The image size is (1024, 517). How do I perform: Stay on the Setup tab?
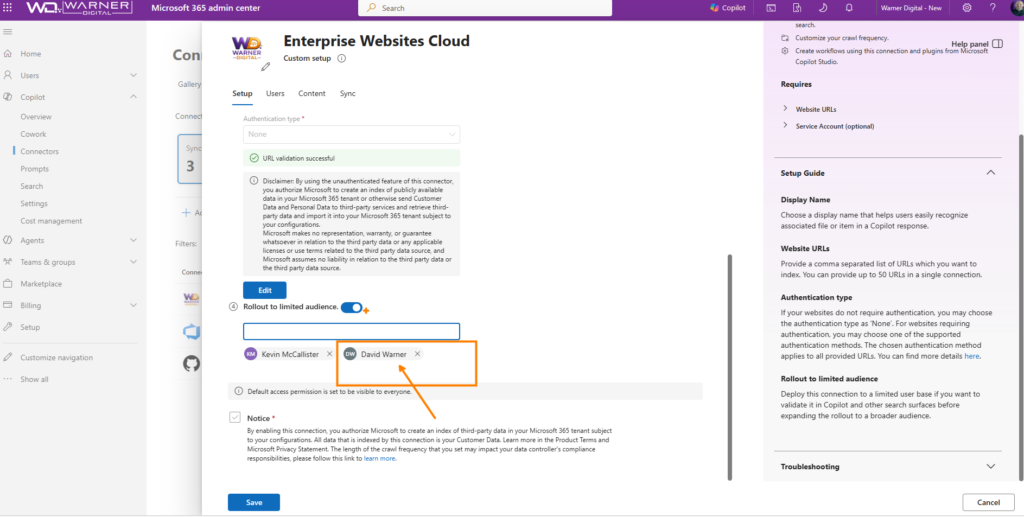pyautogui.click(x=242, y=93)
